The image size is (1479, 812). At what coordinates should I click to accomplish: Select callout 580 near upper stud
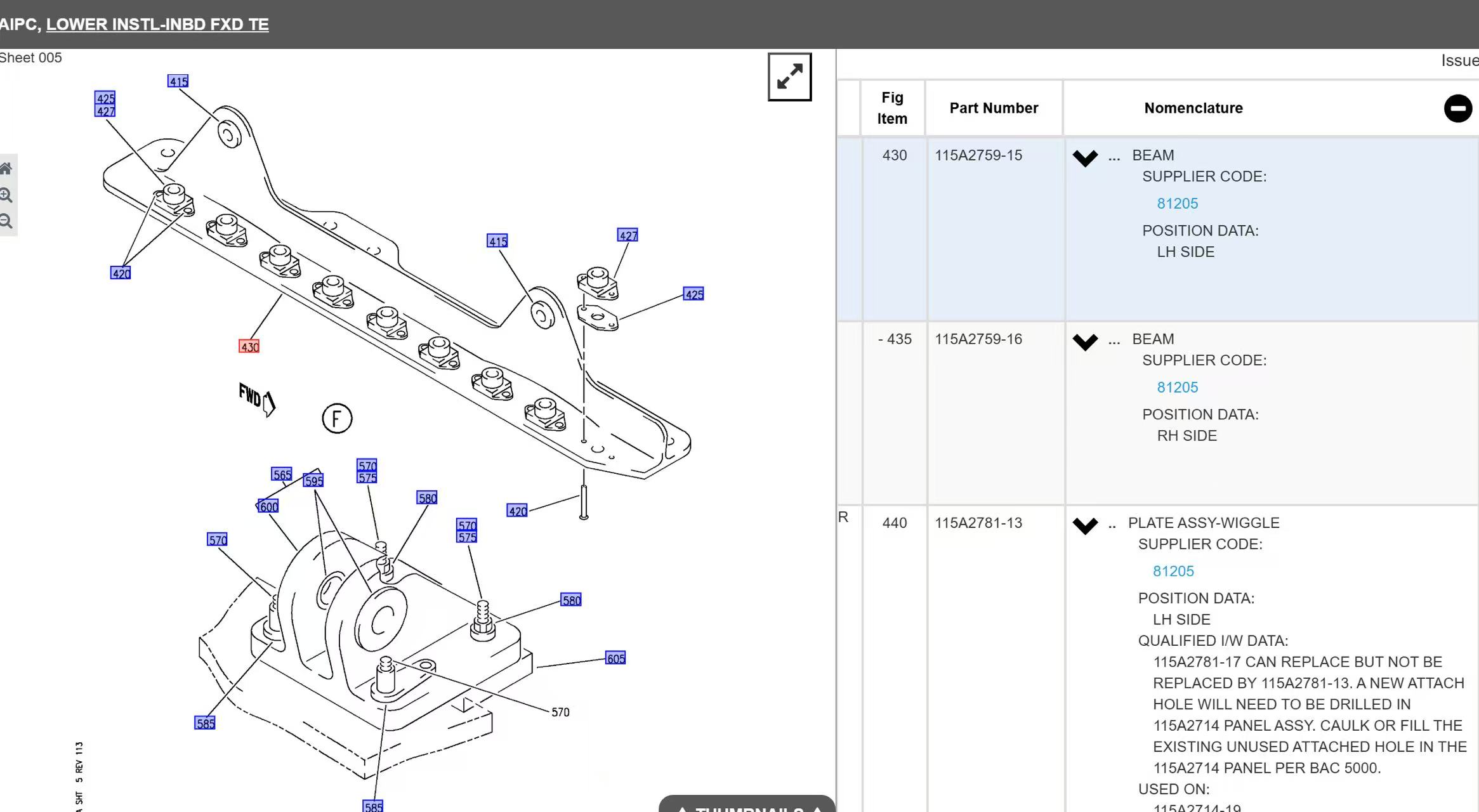pos(427,498)
